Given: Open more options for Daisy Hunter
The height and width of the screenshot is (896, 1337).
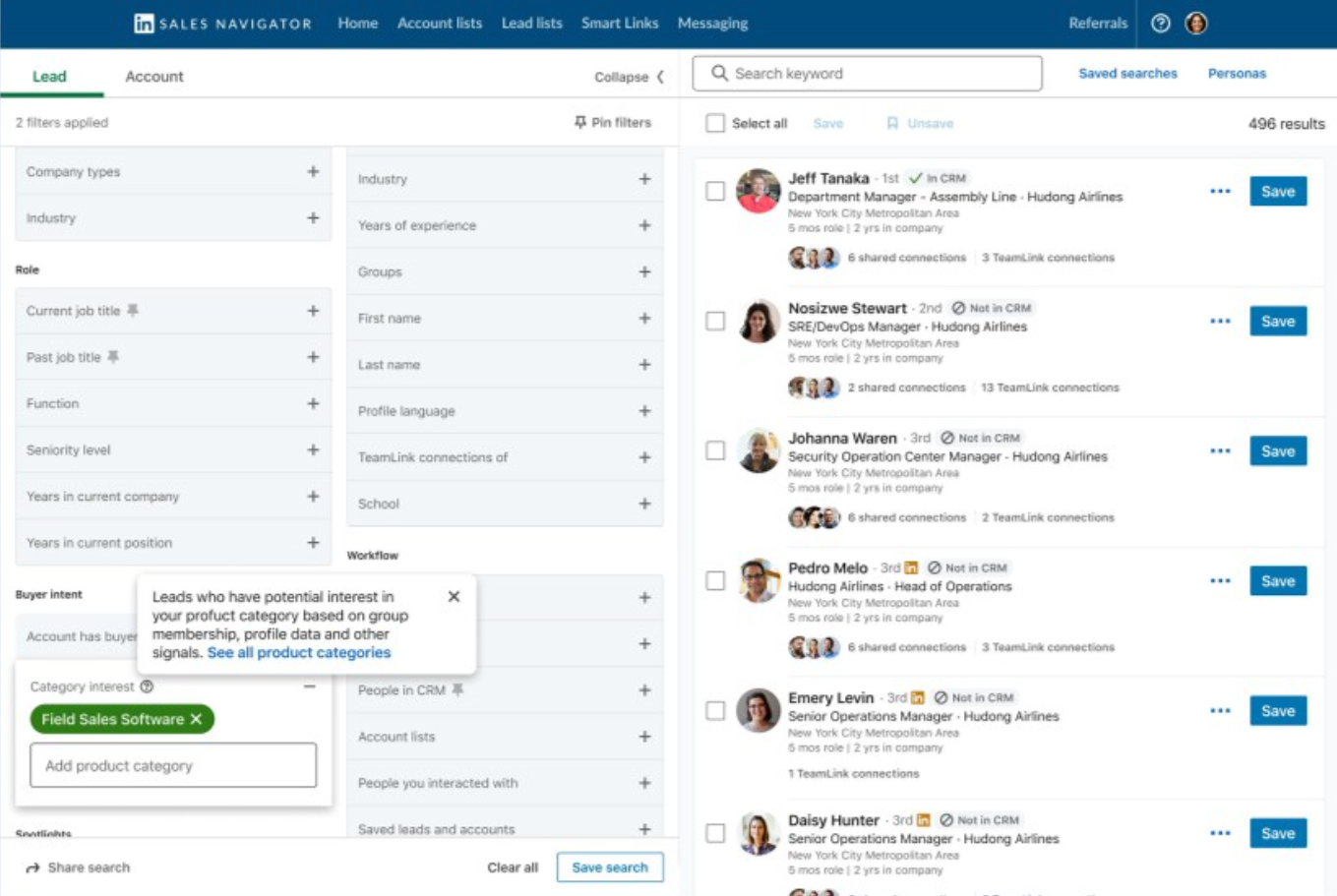Looking at the screenshot, I should point(1220,833).
